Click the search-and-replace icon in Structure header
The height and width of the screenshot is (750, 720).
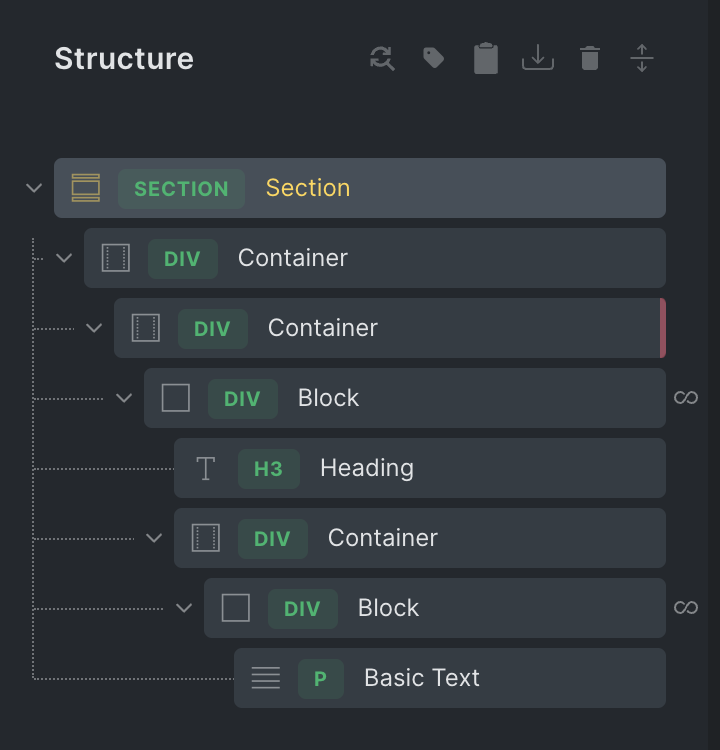tap(382, 59)
